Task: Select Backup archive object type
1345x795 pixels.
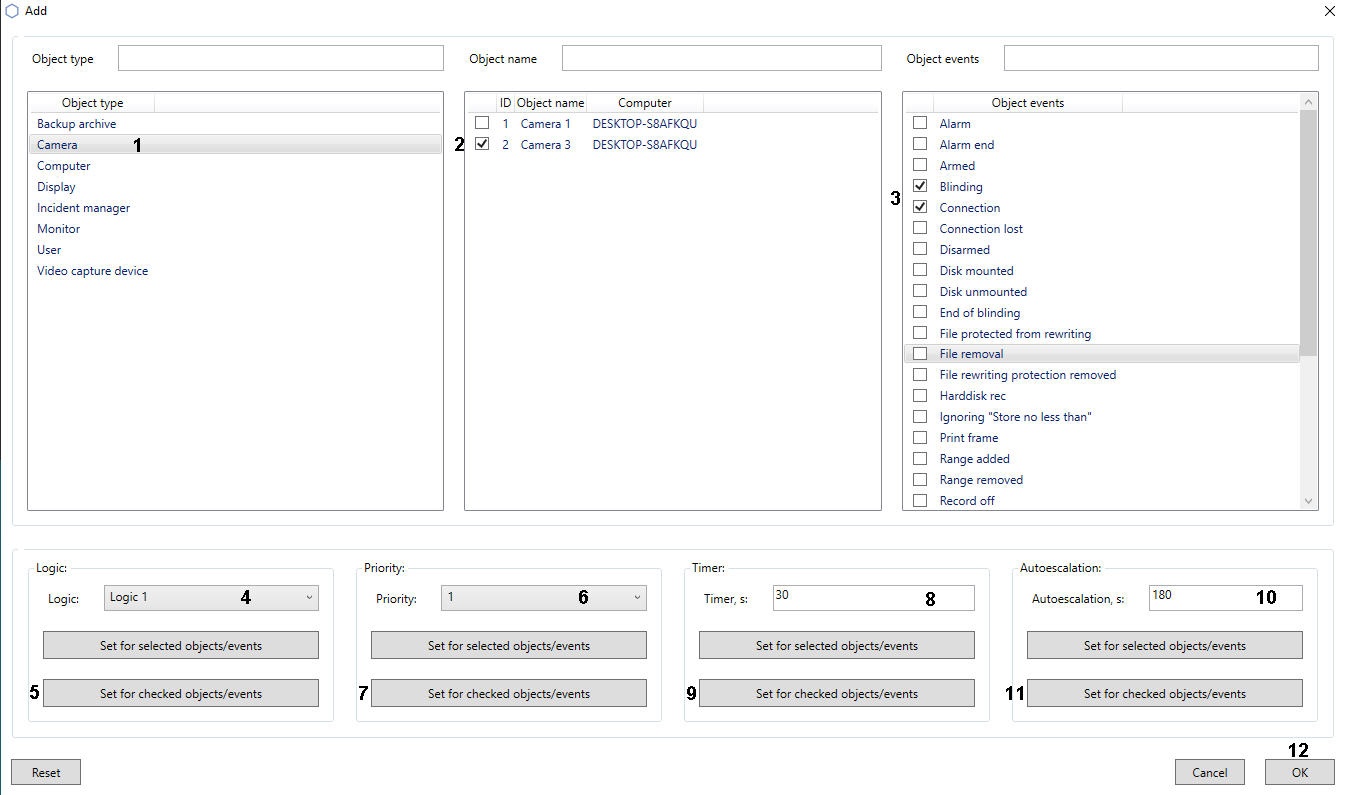Action: point(77,124)
